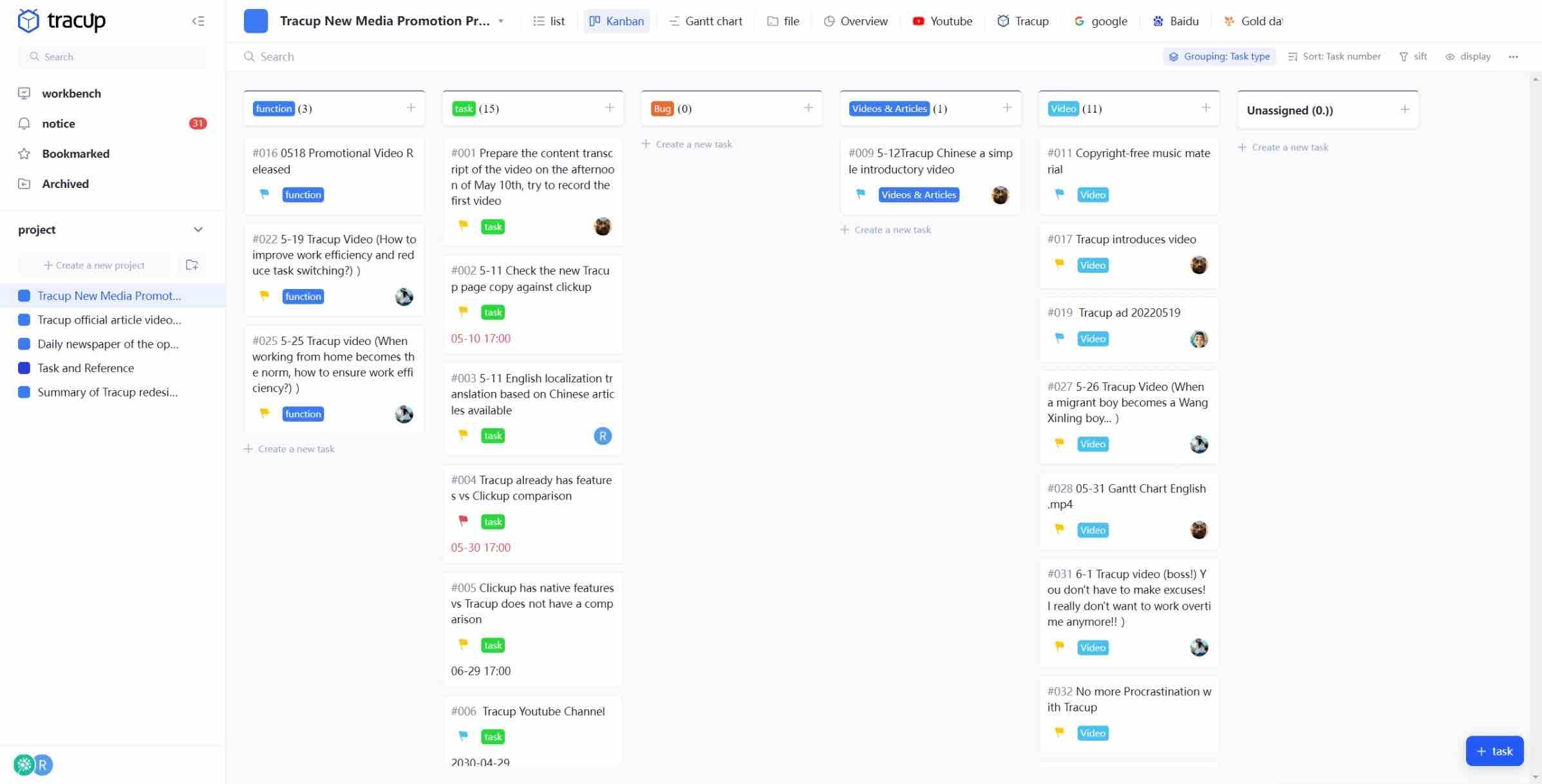Switch to the Gantt chart tab
Viewport: 1542px width, 784px height.
(706, 21)
